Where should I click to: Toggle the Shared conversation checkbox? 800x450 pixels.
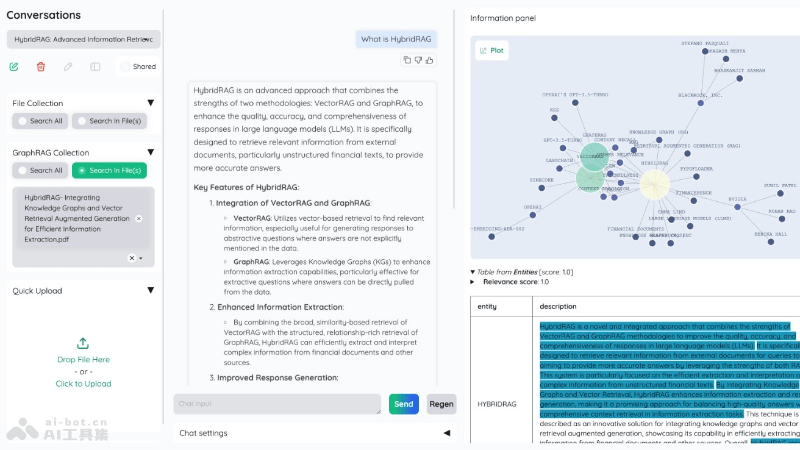click(126, 67)
